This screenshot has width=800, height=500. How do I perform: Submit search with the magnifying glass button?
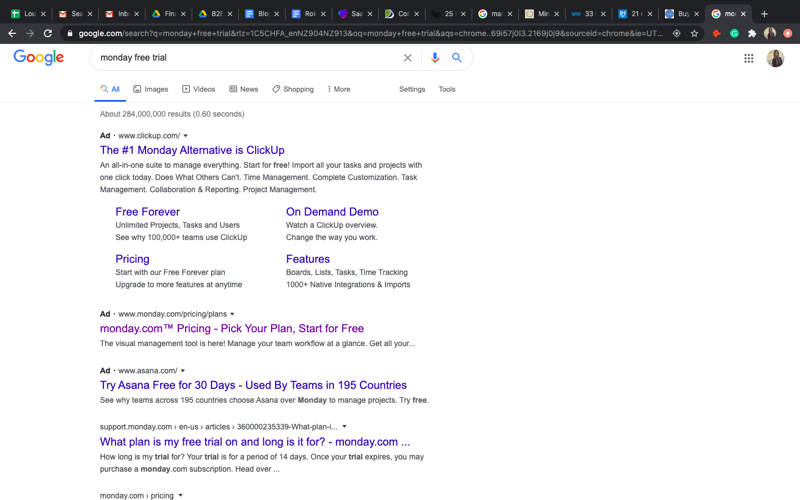pos(457,58)
